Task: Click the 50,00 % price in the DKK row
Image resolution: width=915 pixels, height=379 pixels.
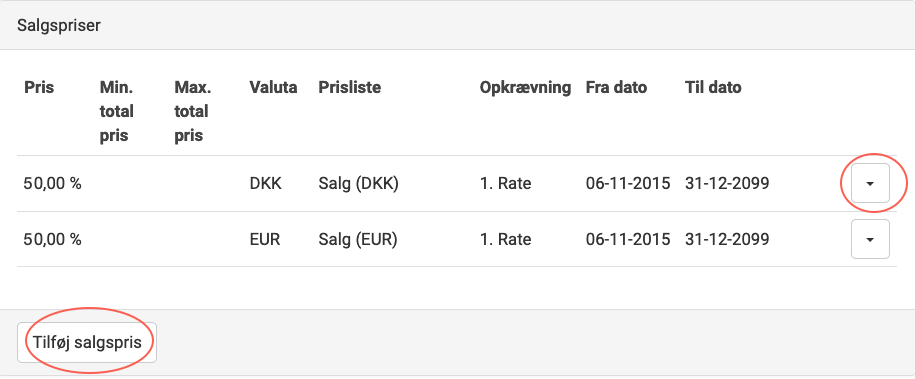Action: 53,183
